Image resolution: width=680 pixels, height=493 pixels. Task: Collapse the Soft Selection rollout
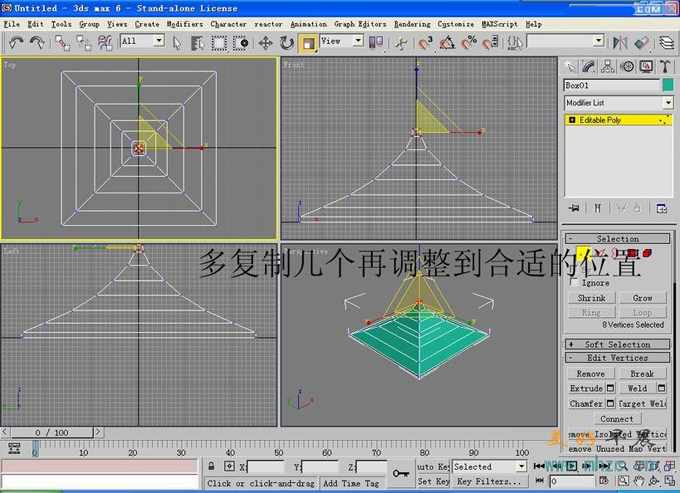point(617,344)
